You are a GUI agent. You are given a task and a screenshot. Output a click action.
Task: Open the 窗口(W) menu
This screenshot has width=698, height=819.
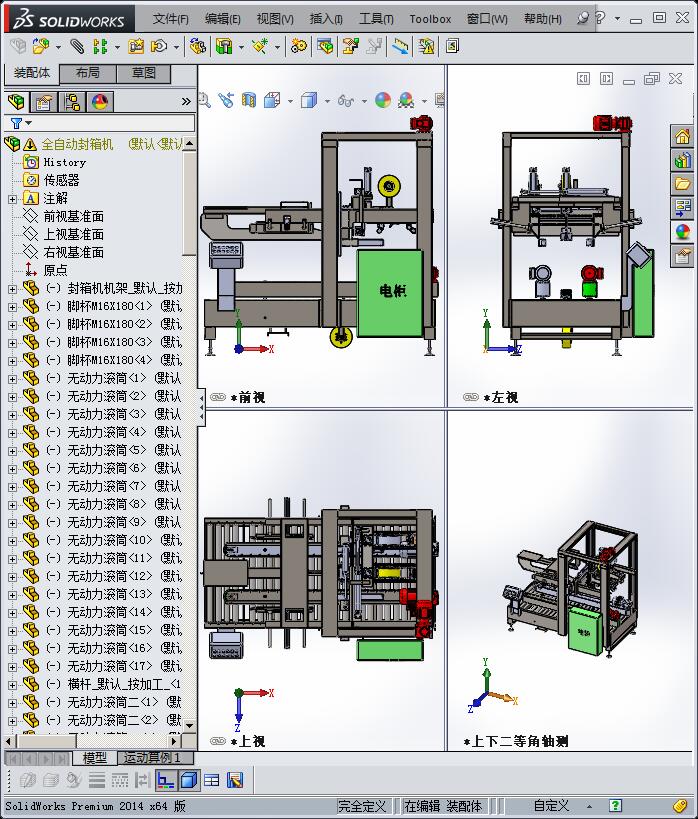[487, 19]
